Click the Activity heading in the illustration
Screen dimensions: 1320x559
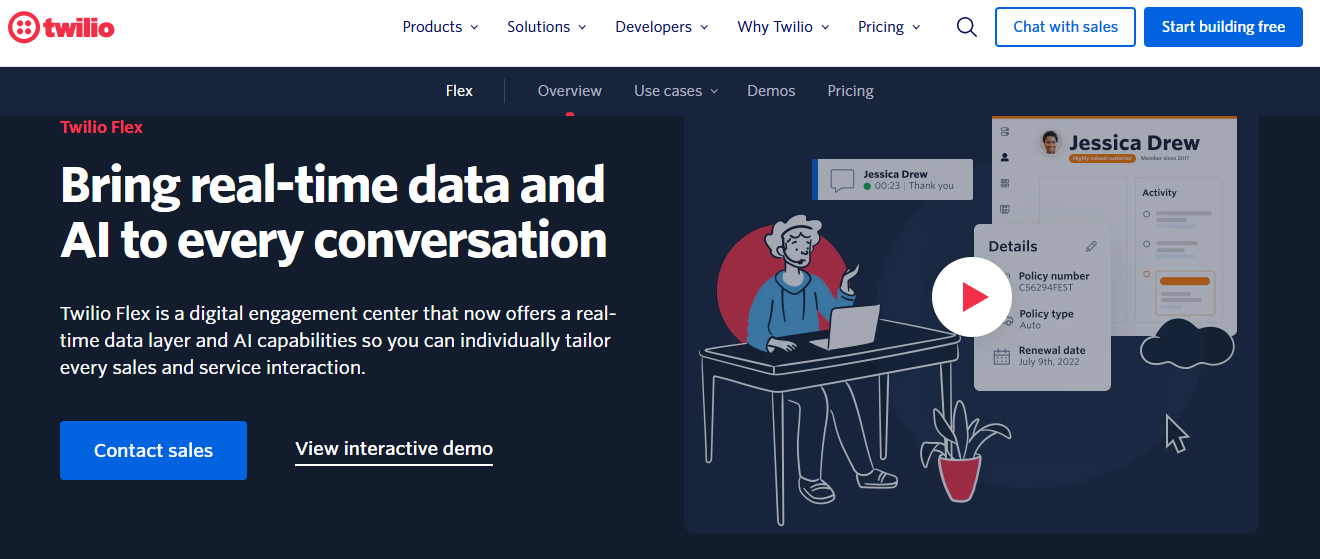click(1159, 193)
